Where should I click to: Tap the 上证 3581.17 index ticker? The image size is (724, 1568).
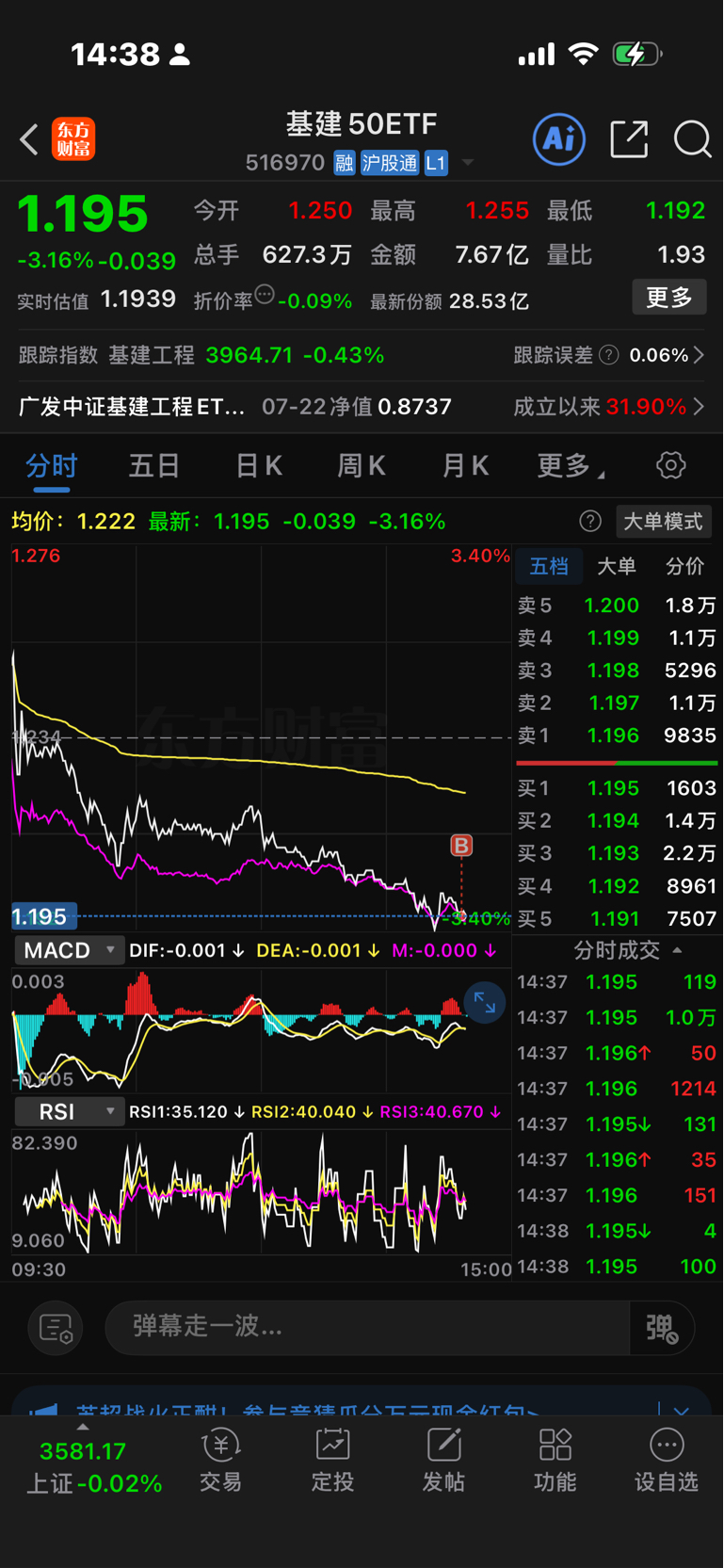pyautogui.click(x=93, y=1467)
